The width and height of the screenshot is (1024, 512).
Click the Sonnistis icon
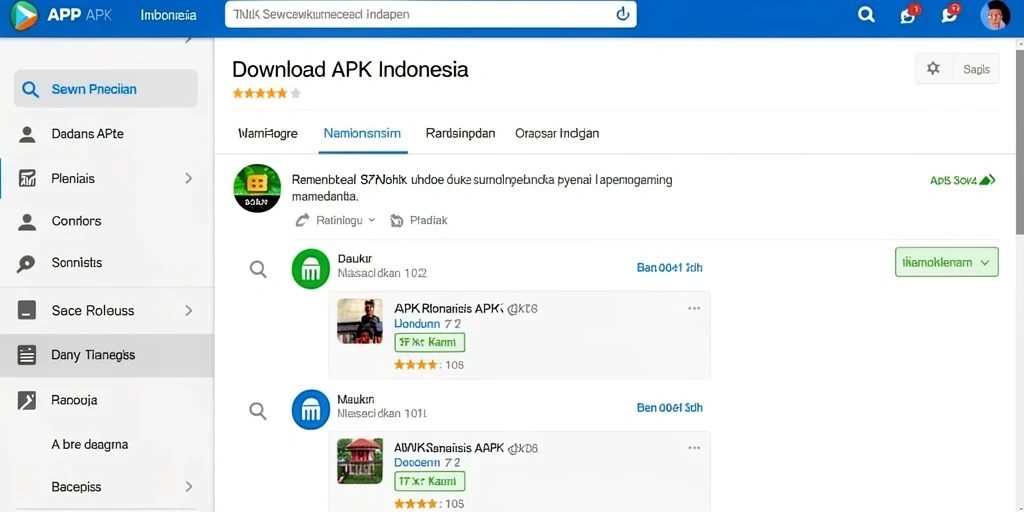[x=26, y=263]
